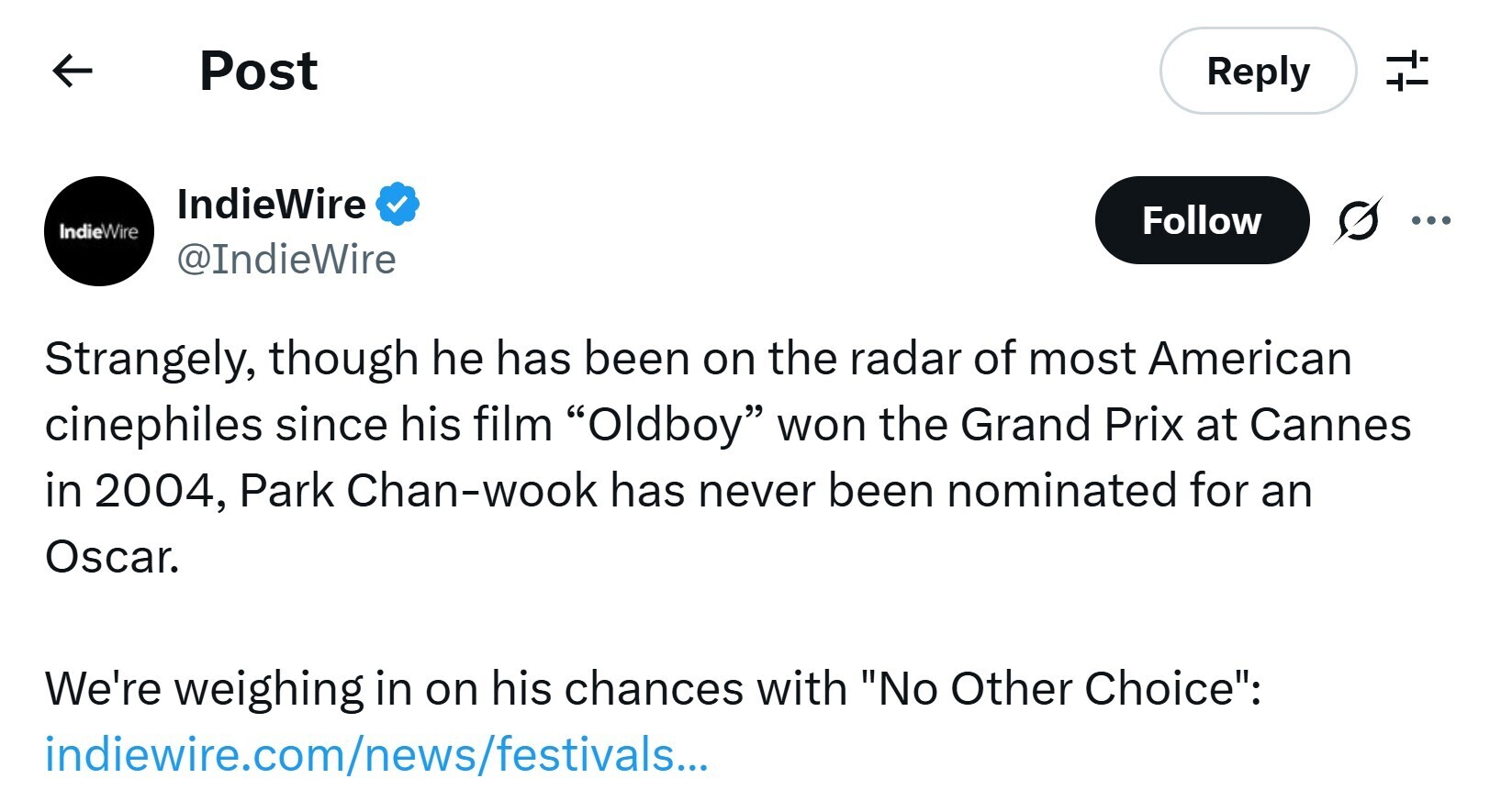
Task: Click the word "Oscar." in the post
Action: point(112,557)
